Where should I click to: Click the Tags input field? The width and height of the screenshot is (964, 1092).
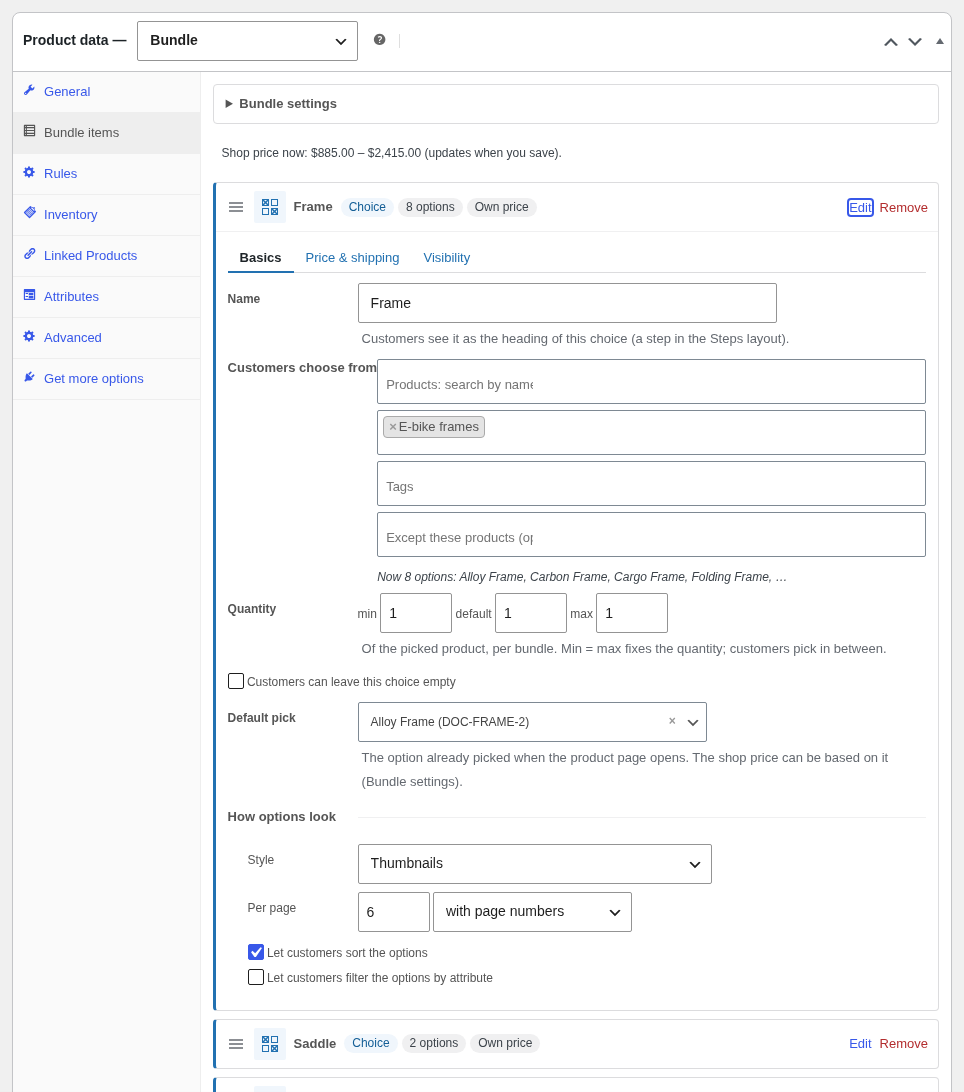coord(651,483)
